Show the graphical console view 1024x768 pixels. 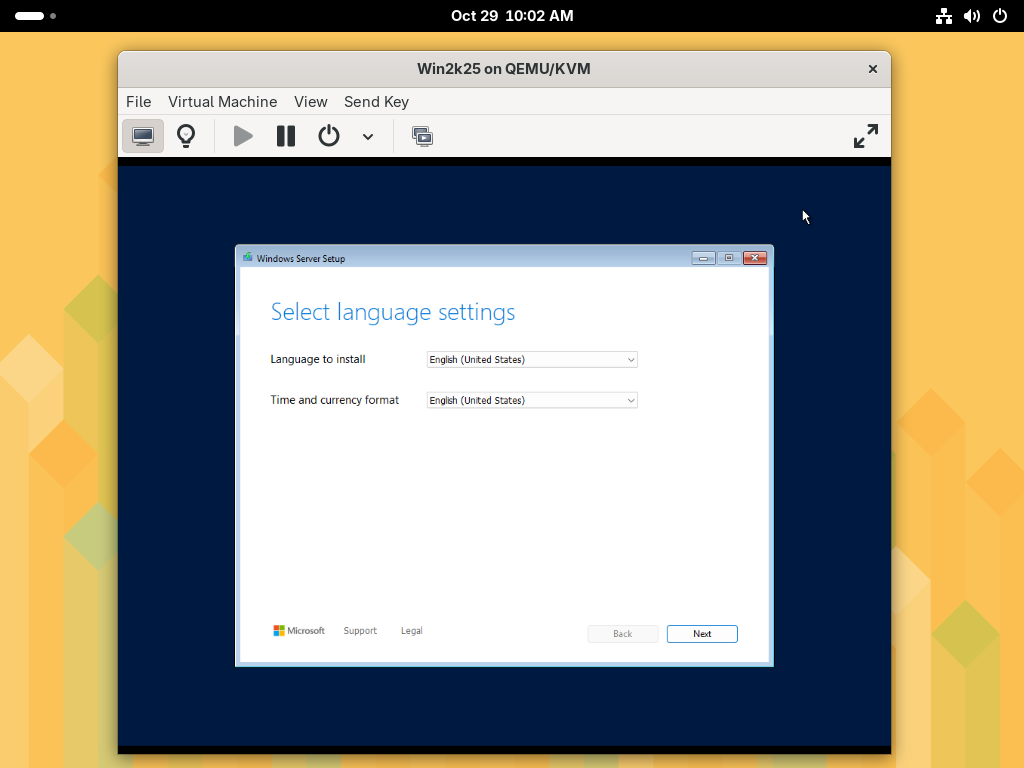pos(143,136)
